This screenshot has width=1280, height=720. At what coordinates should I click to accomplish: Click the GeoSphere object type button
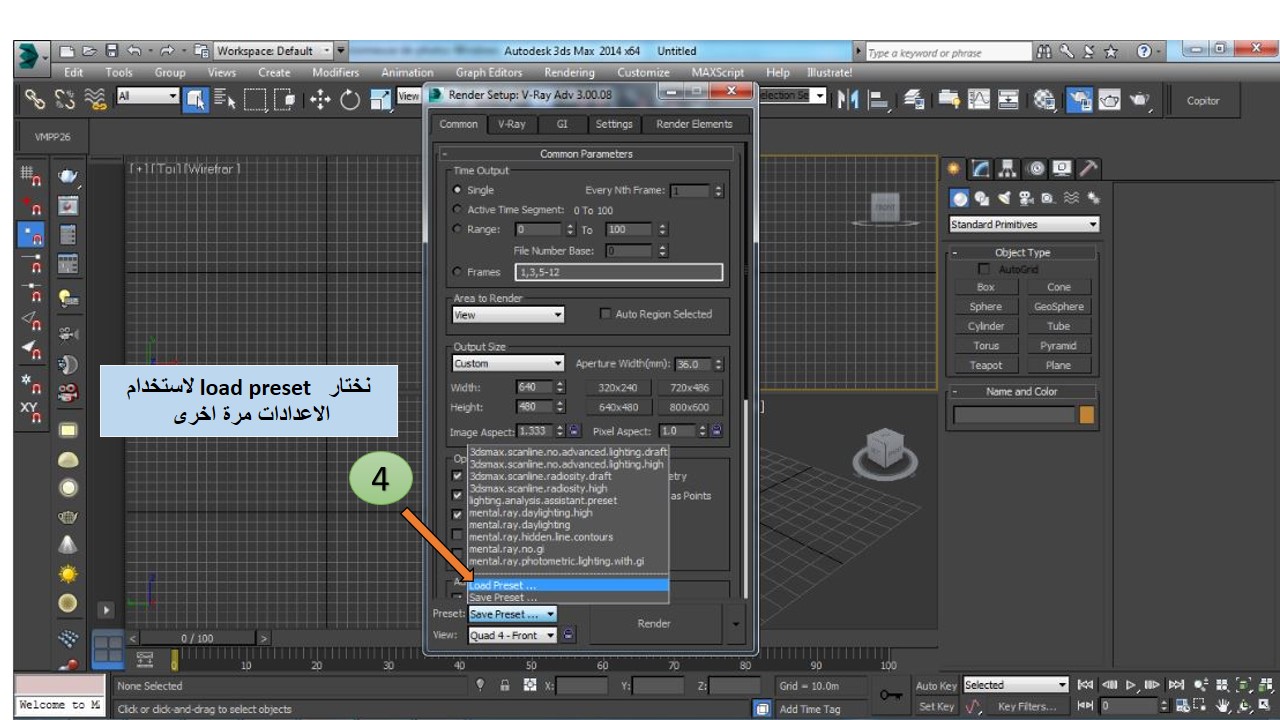tap(1058, 307)
